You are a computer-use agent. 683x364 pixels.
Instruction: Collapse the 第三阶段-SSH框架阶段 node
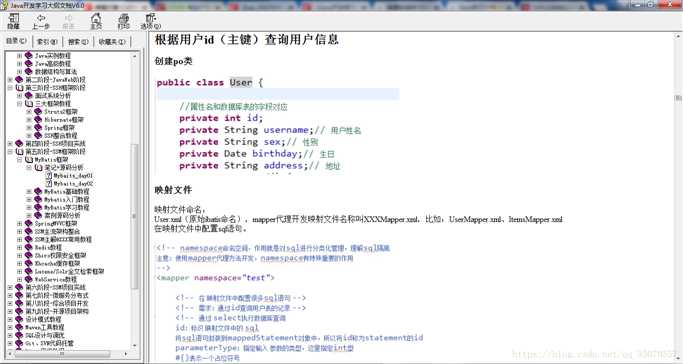pos(10,88)
